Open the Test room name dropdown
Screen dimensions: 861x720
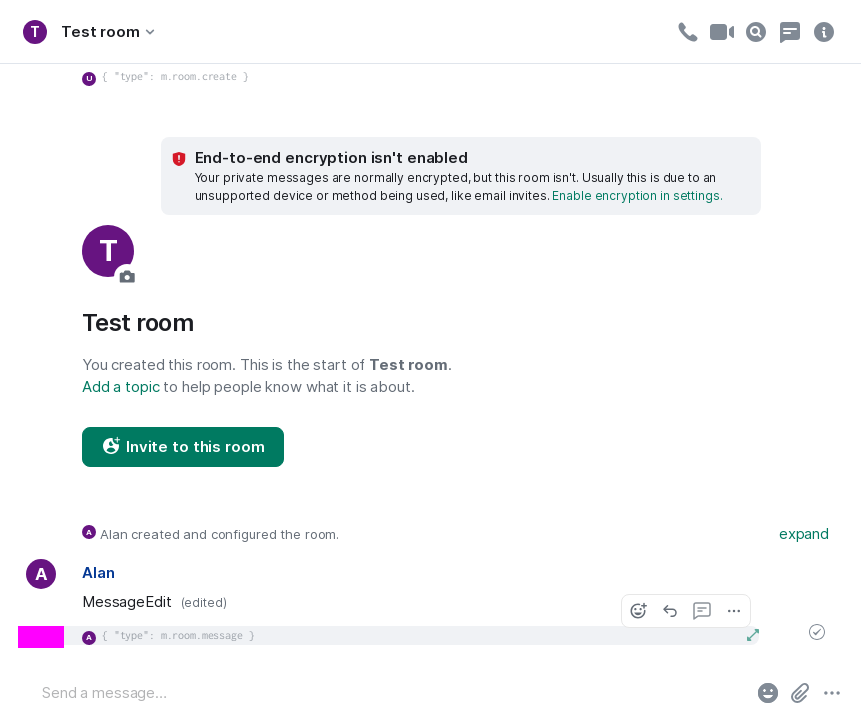pyautogui.click(x=109, y=32)
